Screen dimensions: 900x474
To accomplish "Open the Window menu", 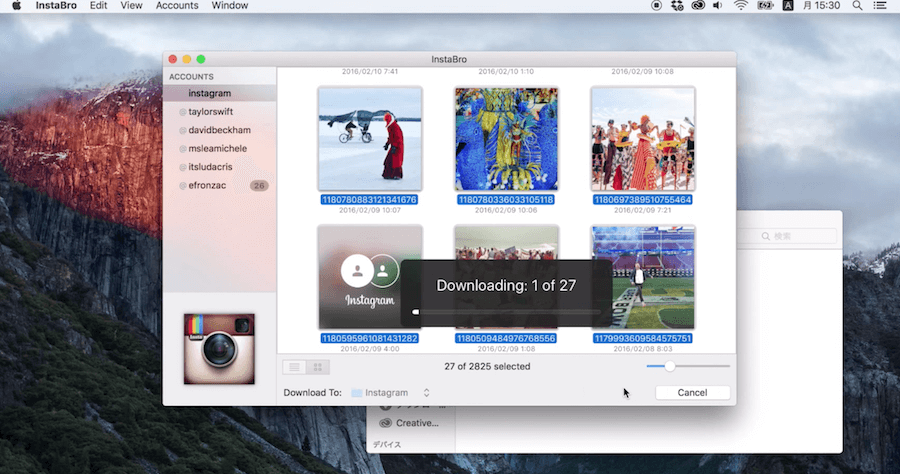I will click(x=230, y=6).
